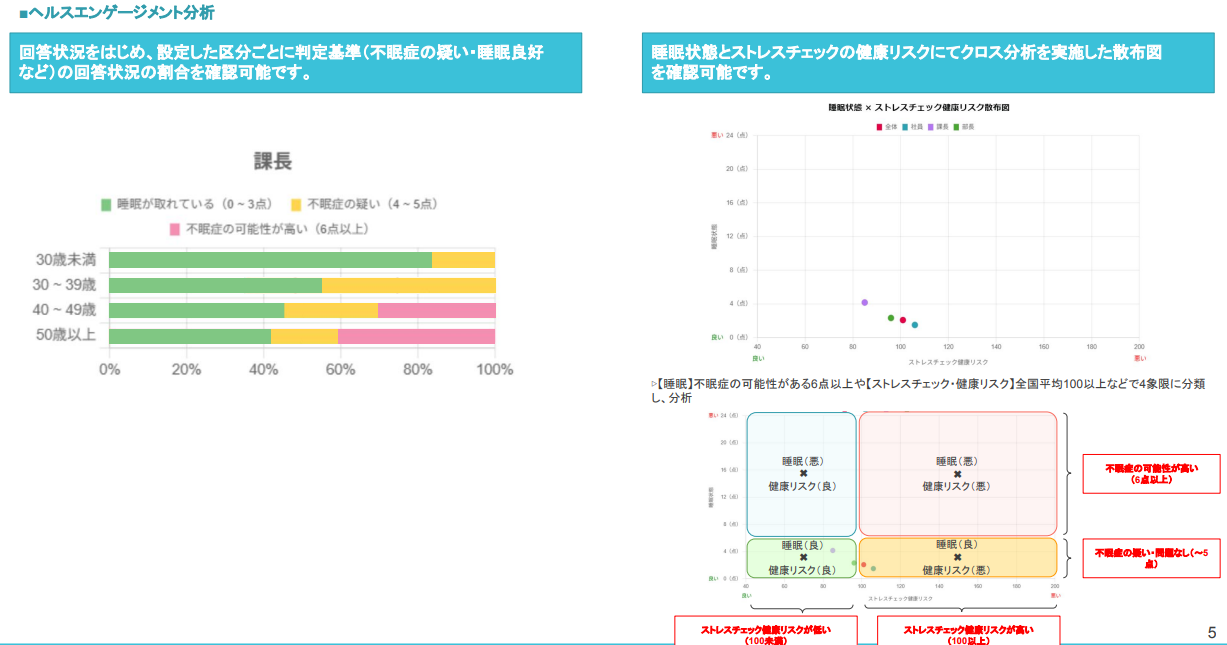Image resolution: width=1227 pixels, height=645 pixels.
Task: Click the 睡眠(悪) × 健康リスク(悪) quadrant box
Action: coord(957,474)
